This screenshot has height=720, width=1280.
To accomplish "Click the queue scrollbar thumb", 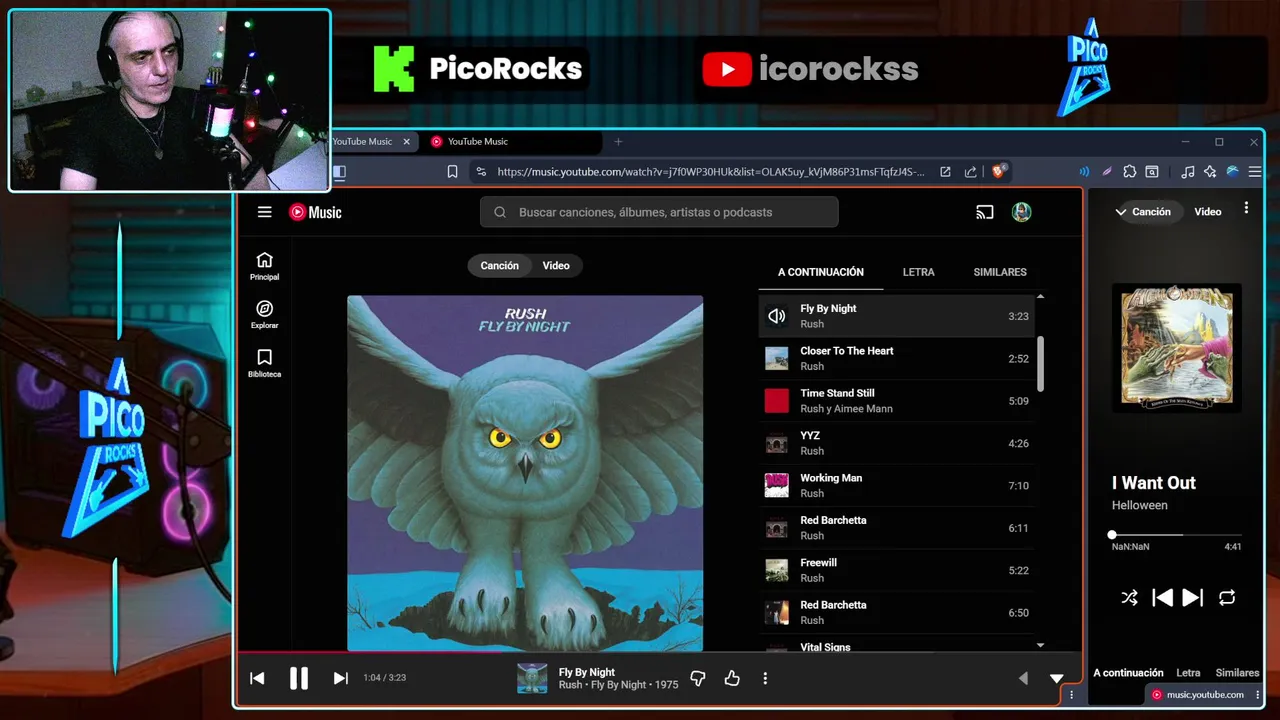I will pos(1040,364).
